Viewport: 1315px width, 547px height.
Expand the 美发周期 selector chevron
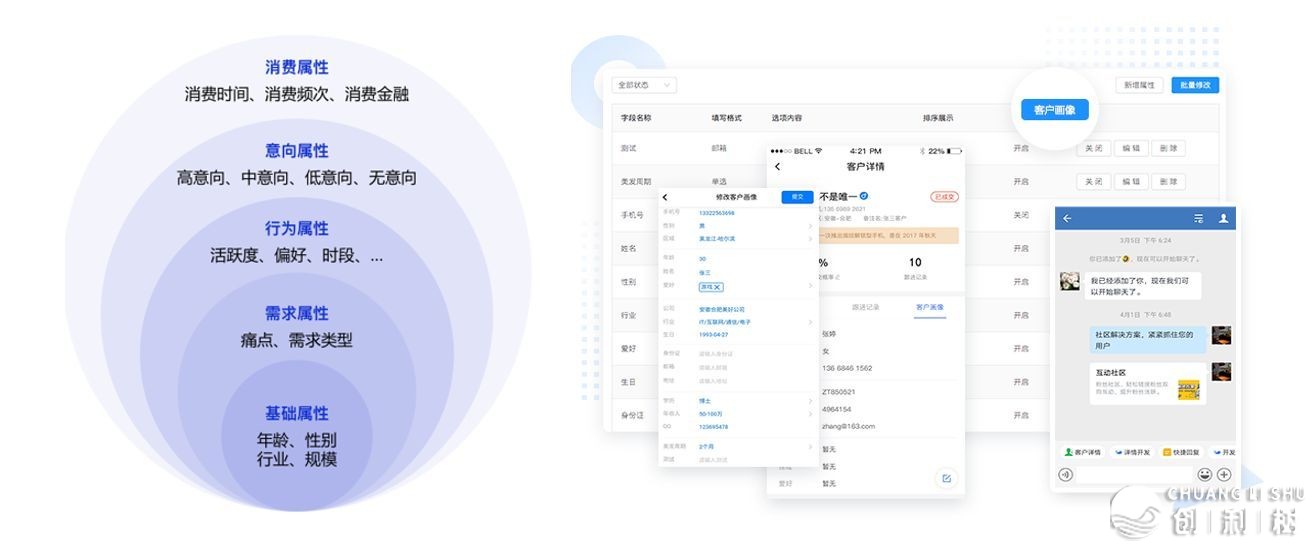[x=810, y=446]
